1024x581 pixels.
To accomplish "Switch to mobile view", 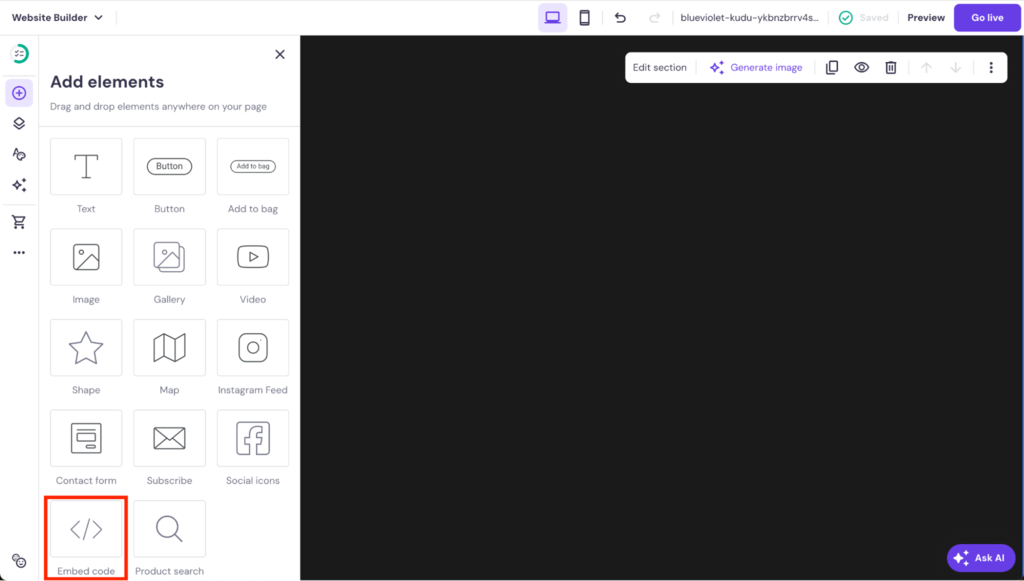I will [x=584, y=17].
